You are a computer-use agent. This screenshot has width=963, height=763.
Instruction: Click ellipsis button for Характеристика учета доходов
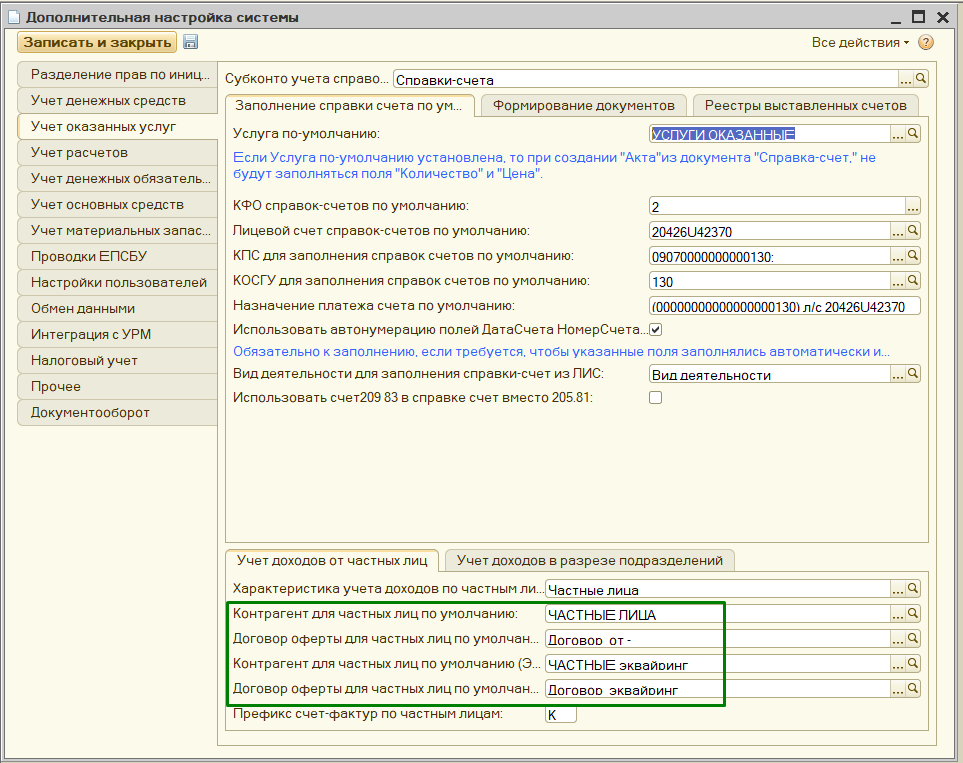pyautogui.click(x=898, y=589)
